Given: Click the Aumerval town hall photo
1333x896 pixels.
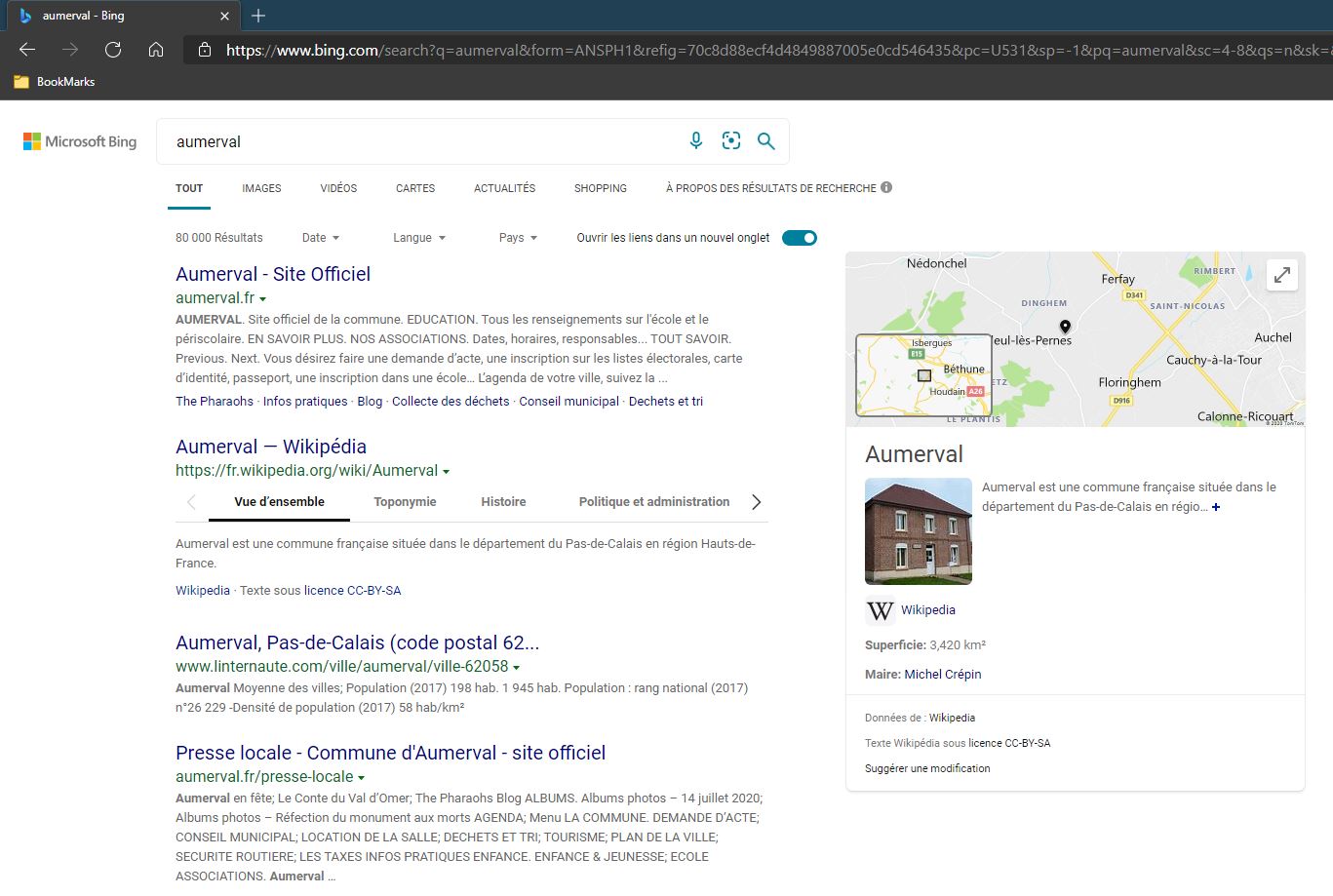Looking at the screenshot, I should tap(918, 531).
